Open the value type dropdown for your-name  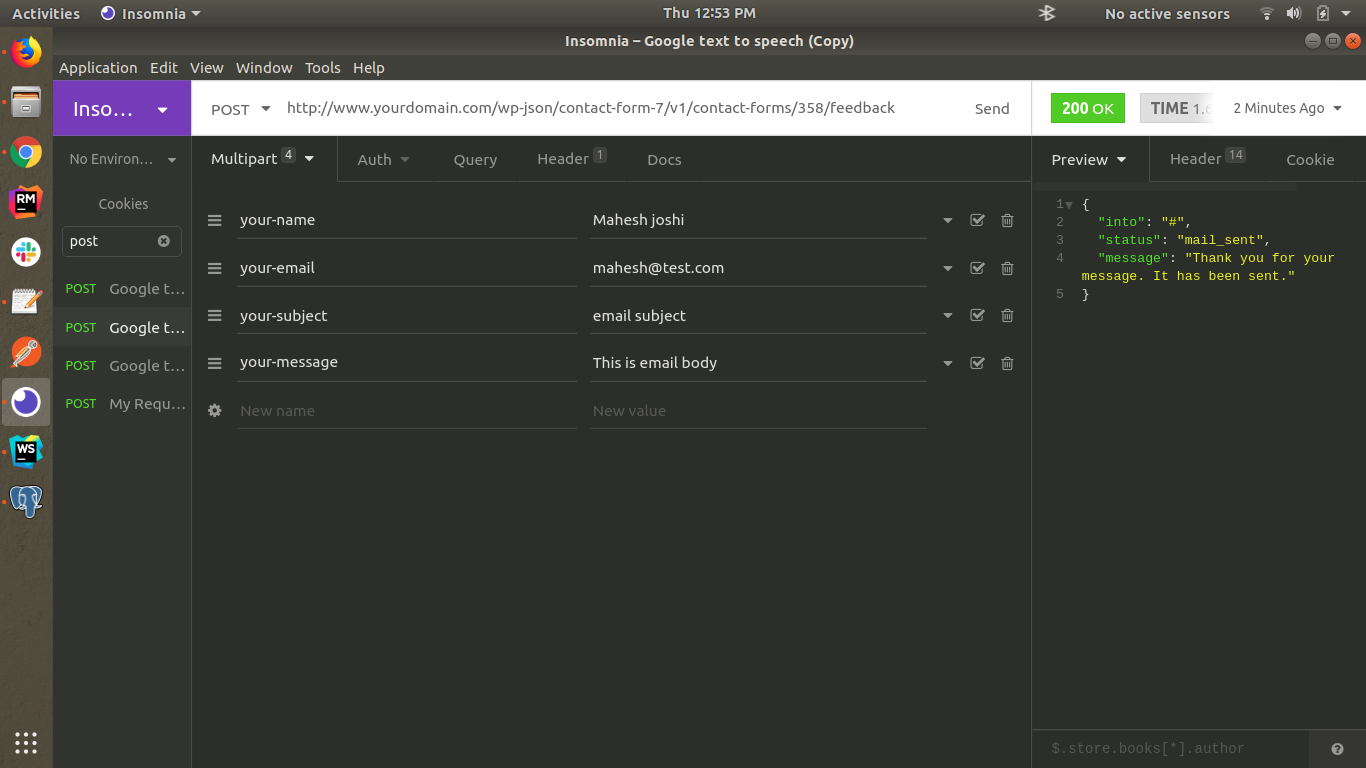pos(948,221)
